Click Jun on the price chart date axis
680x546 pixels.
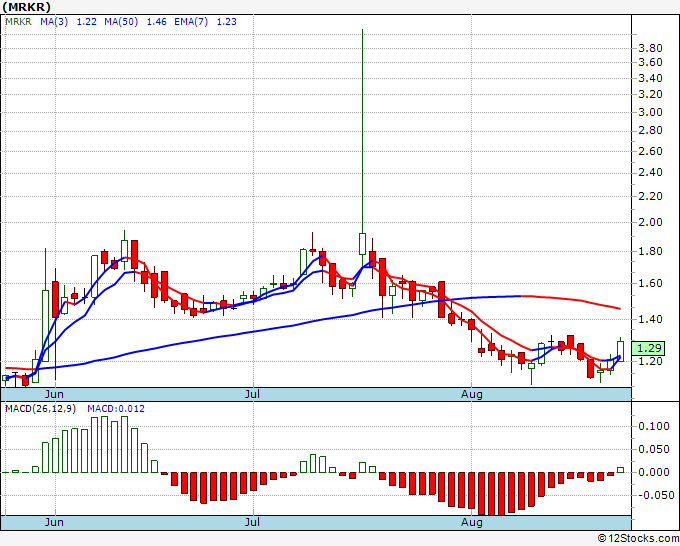pyautogui.click(x=54, y=394)
